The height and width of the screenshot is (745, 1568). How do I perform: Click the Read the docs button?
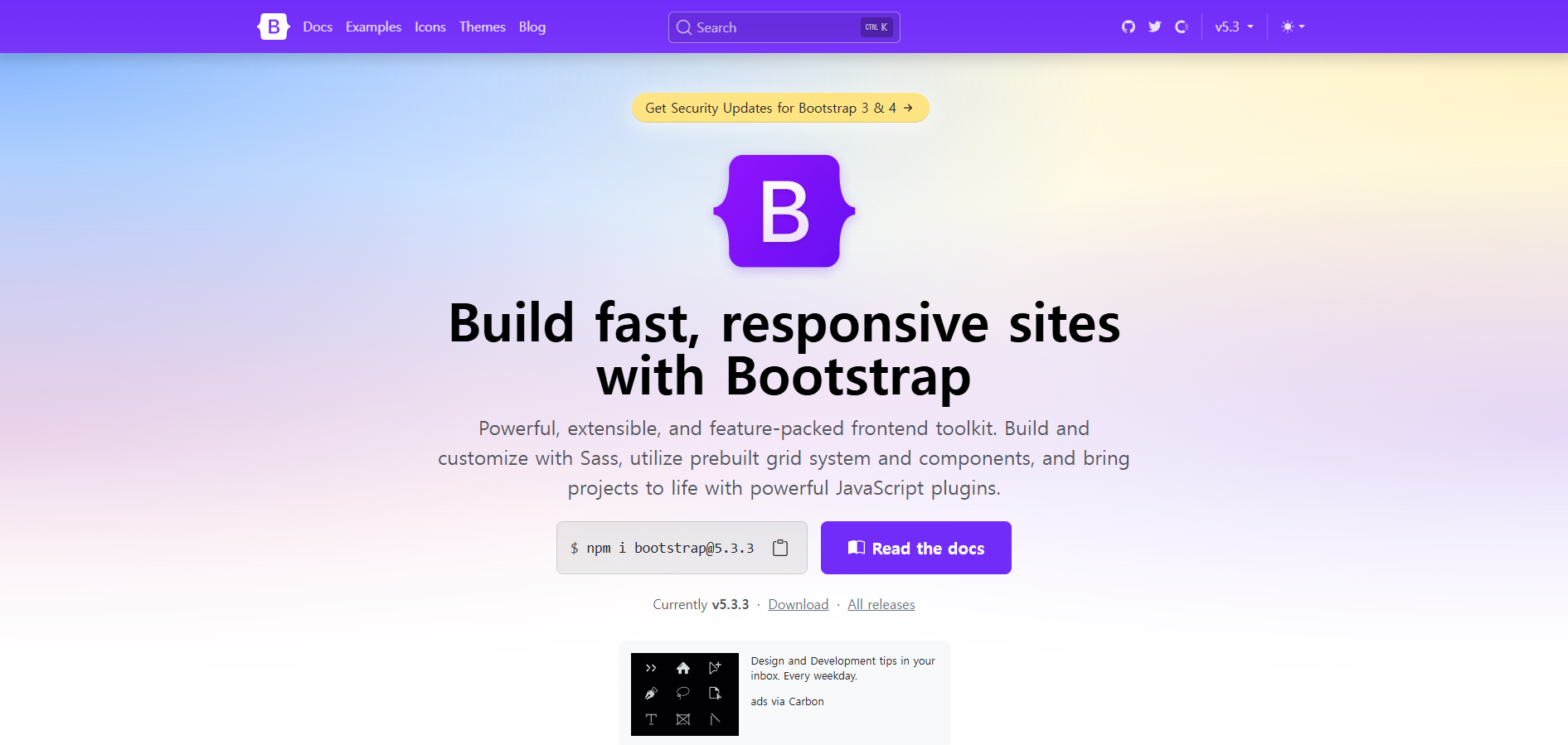coord(916,548)
